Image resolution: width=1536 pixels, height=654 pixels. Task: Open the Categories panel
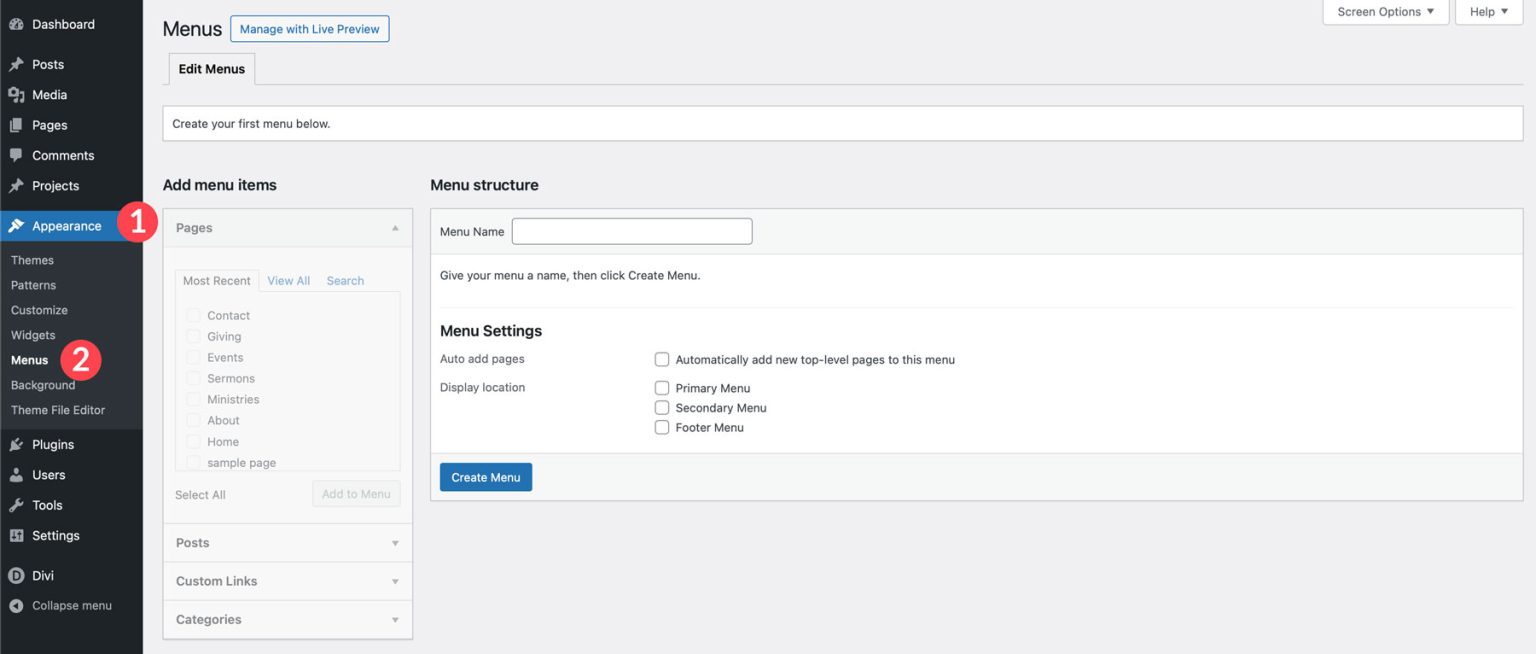(287, 619)
